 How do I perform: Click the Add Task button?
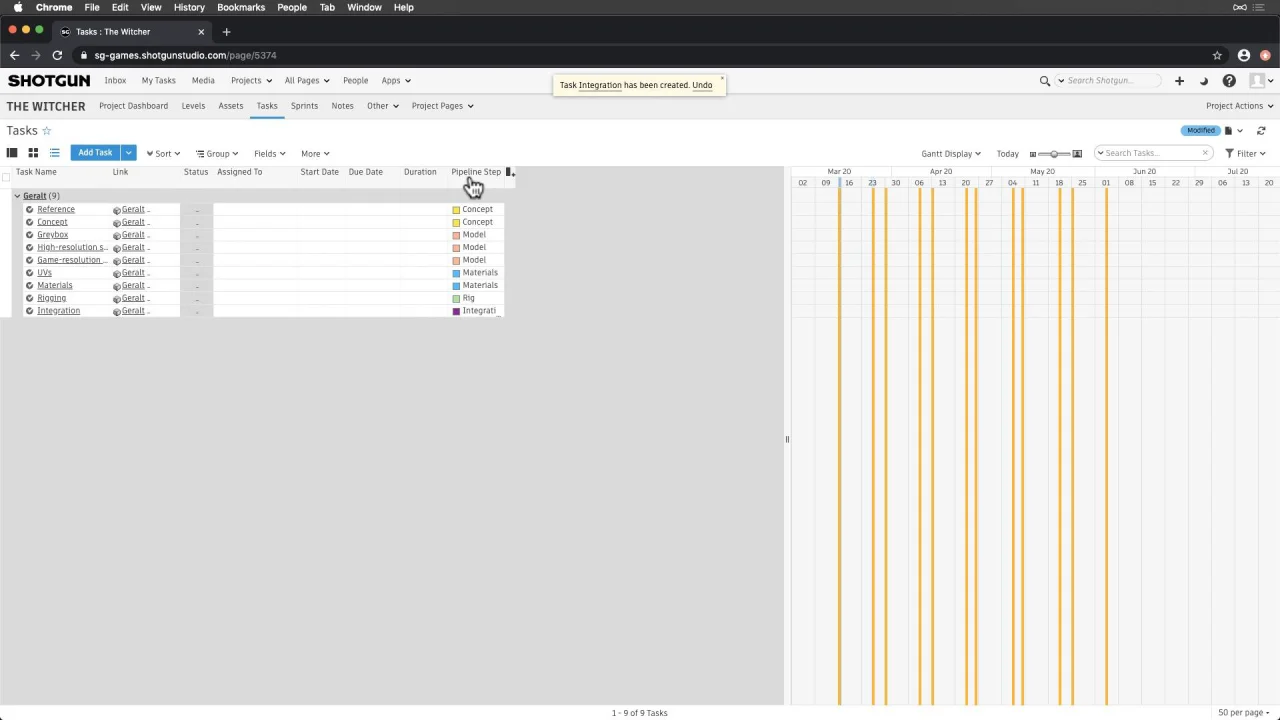(95, 153)
